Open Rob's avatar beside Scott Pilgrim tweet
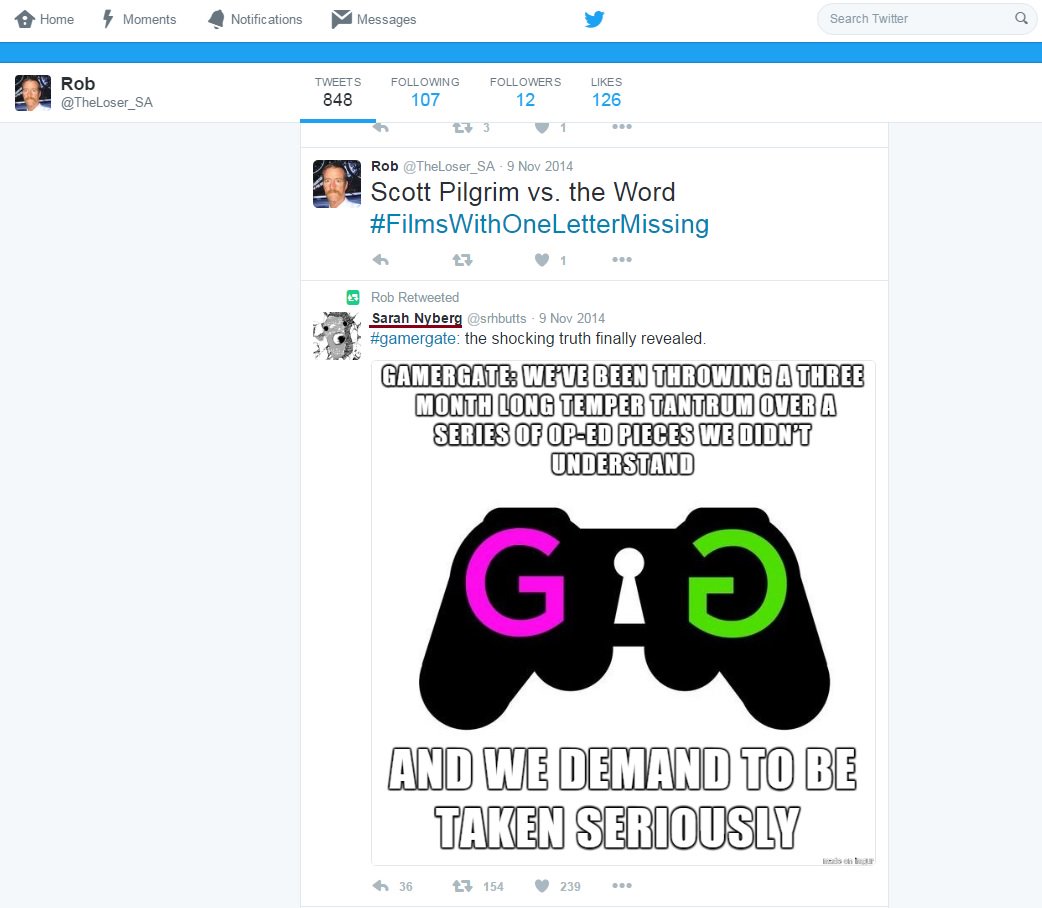Viewport: 1042px width, 908px height. click(337, 184)
